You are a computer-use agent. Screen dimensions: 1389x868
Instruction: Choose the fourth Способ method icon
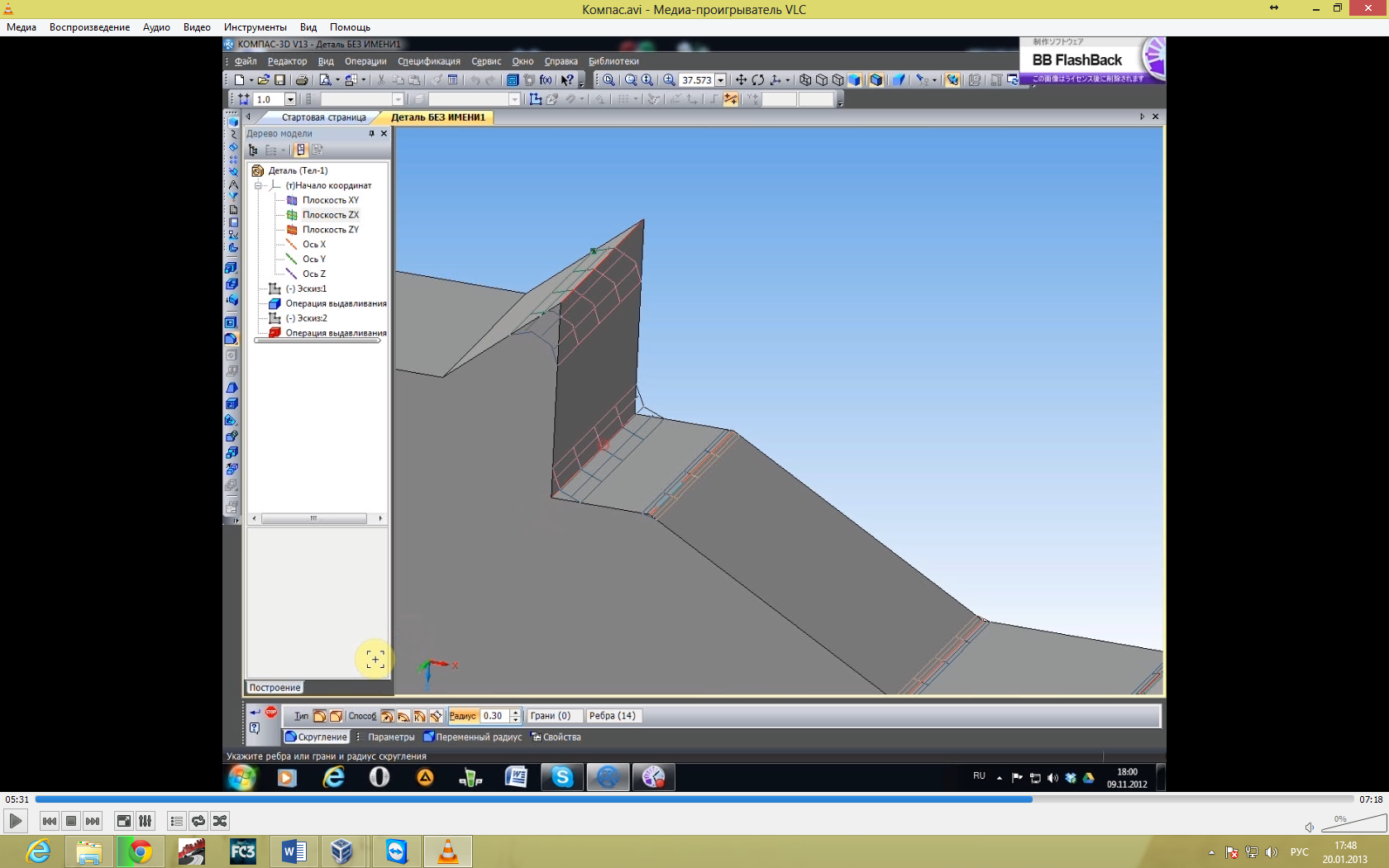click(437, 716)
